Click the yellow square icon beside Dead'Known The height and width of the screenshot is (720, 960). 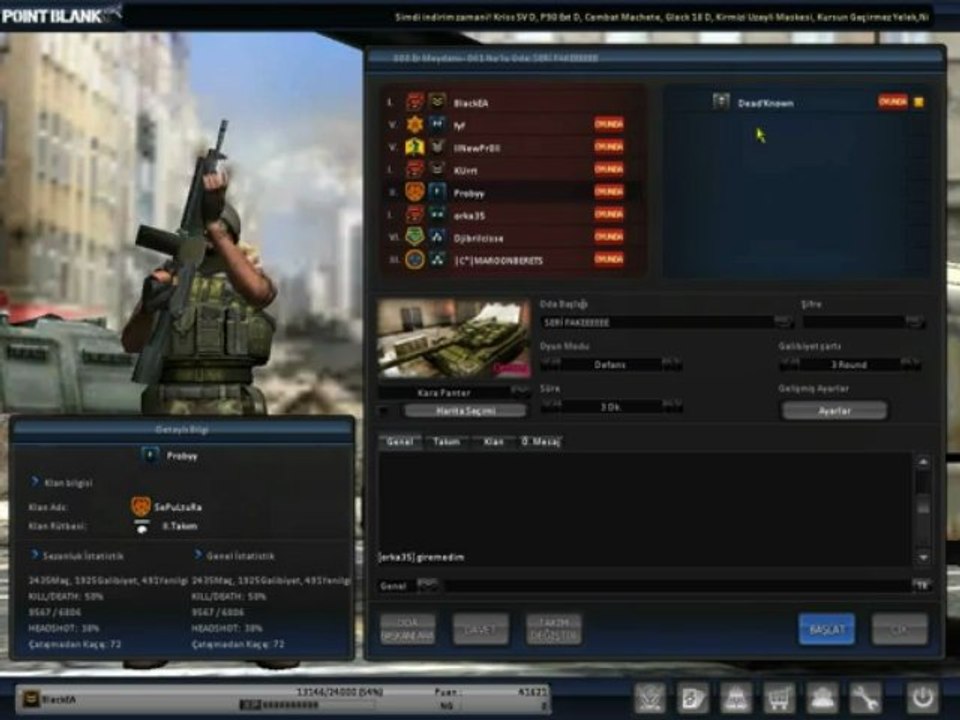pyautogui.click(x=918, y=102)
